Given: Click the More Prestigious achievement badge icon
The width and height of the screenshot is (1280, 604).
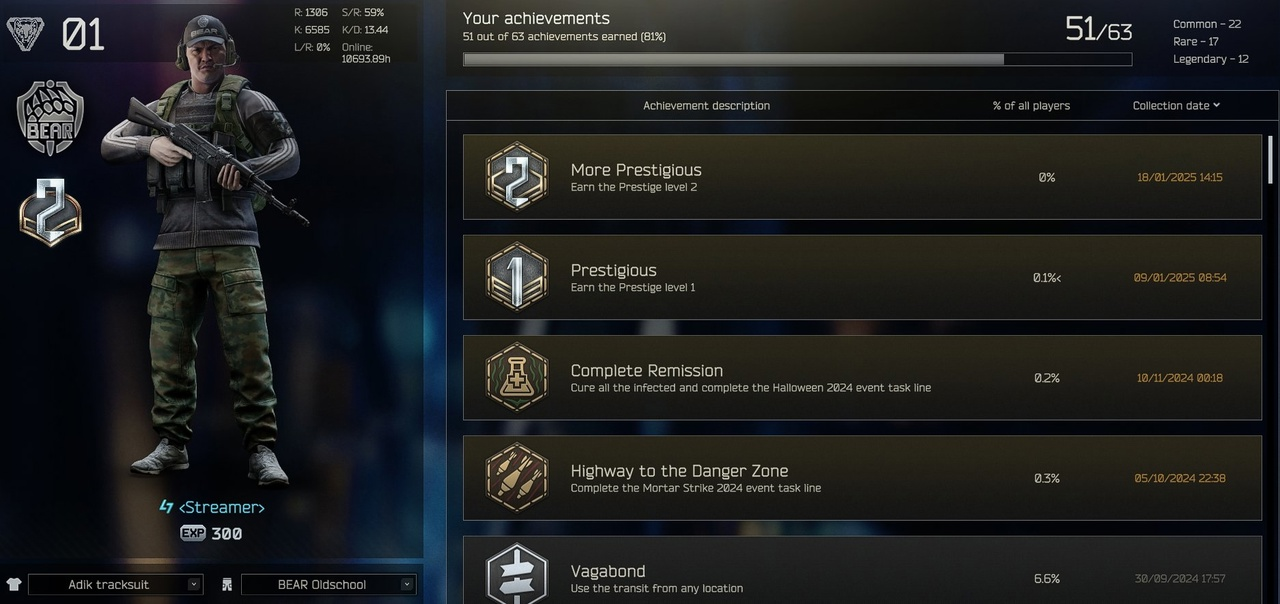Looking at the screenshot, I should point(516,177).
